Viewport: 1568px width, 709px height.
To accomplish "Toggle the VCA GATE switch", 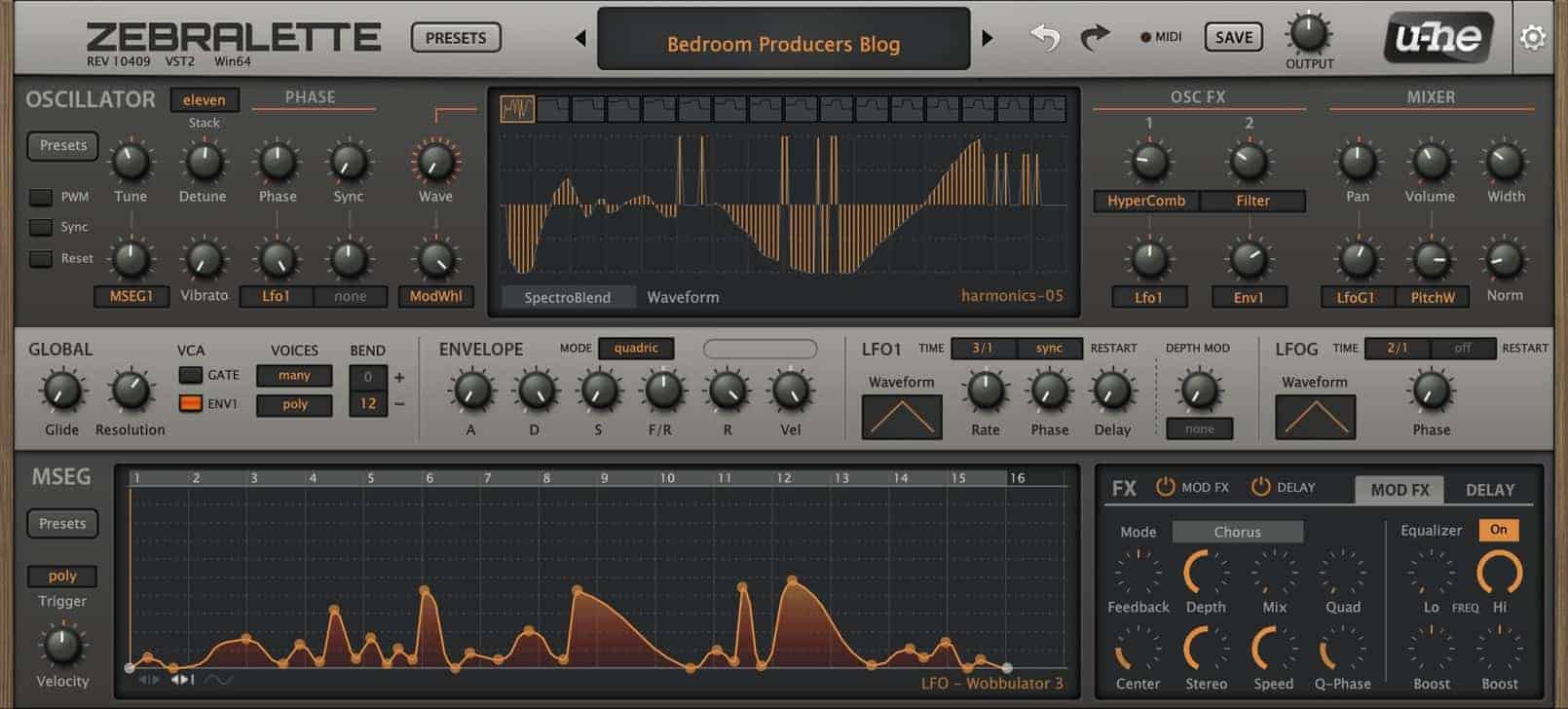I will coord(190,375).
